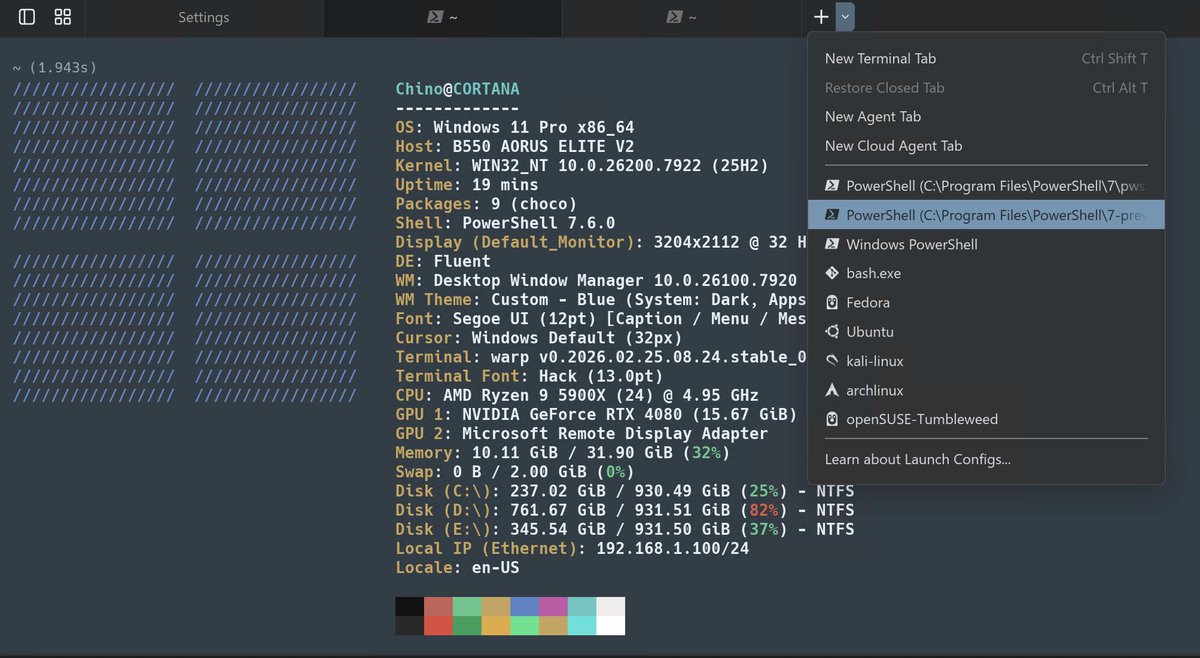This screenshot has width=1200, height=658.
Task: Choose New Agent Tab menu entry
Action: point(986,117)
